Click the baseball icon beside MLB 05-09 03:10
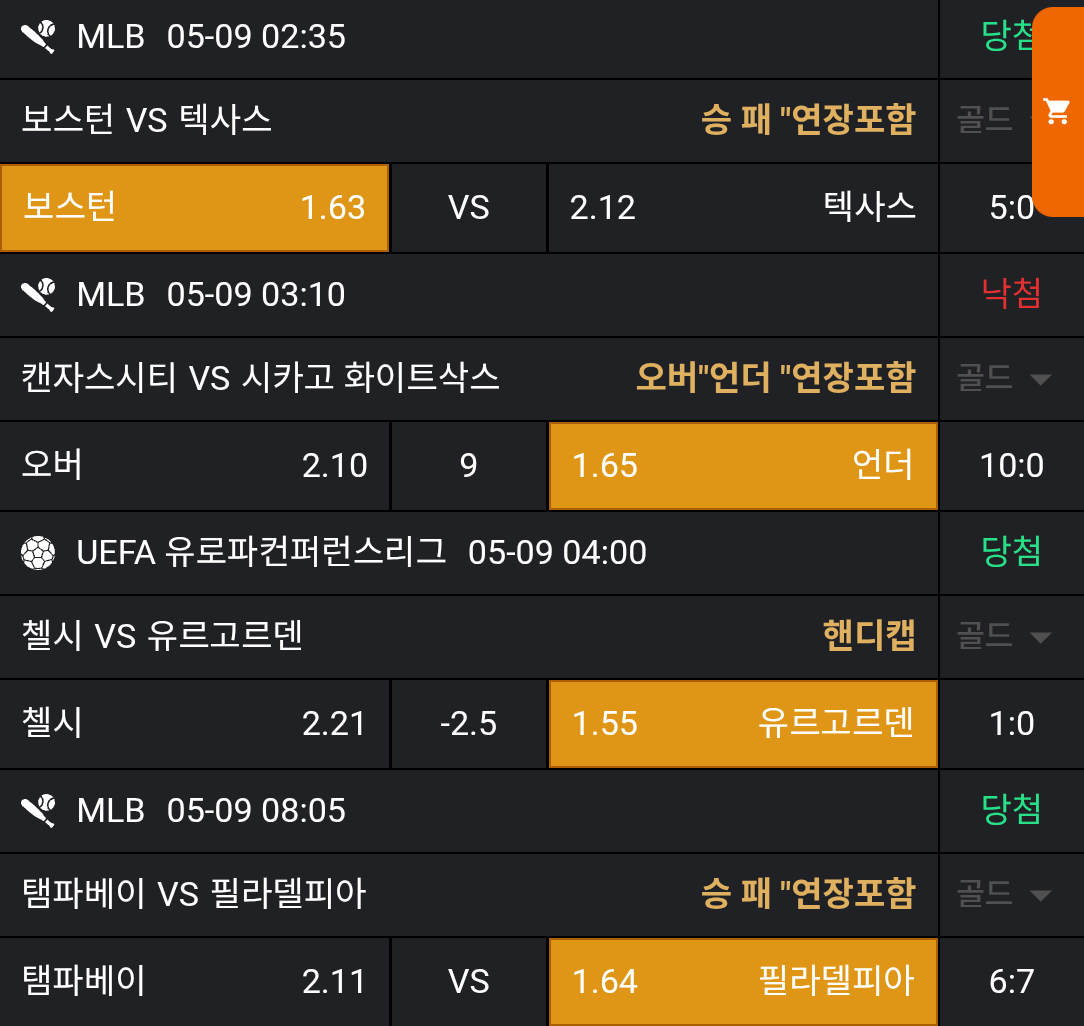Viewport: 1084px width, 1026px height. coord(39,295)
